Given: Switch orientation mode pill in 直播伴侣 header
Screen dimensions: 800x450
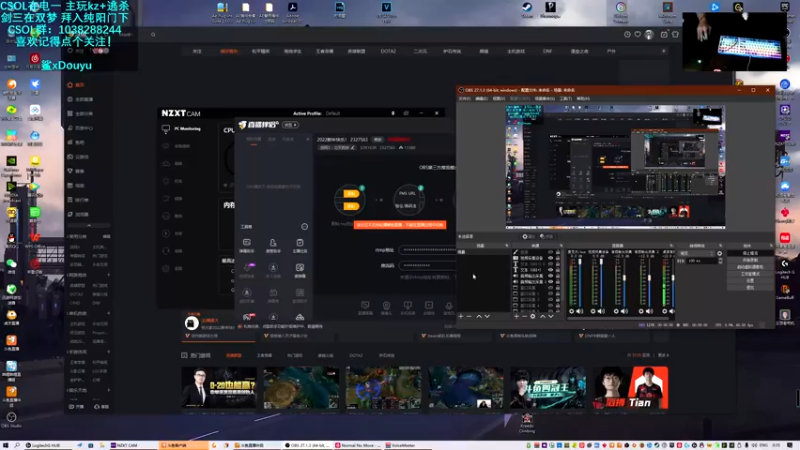Looking at the screenshot, I should [x=290, y=124].
